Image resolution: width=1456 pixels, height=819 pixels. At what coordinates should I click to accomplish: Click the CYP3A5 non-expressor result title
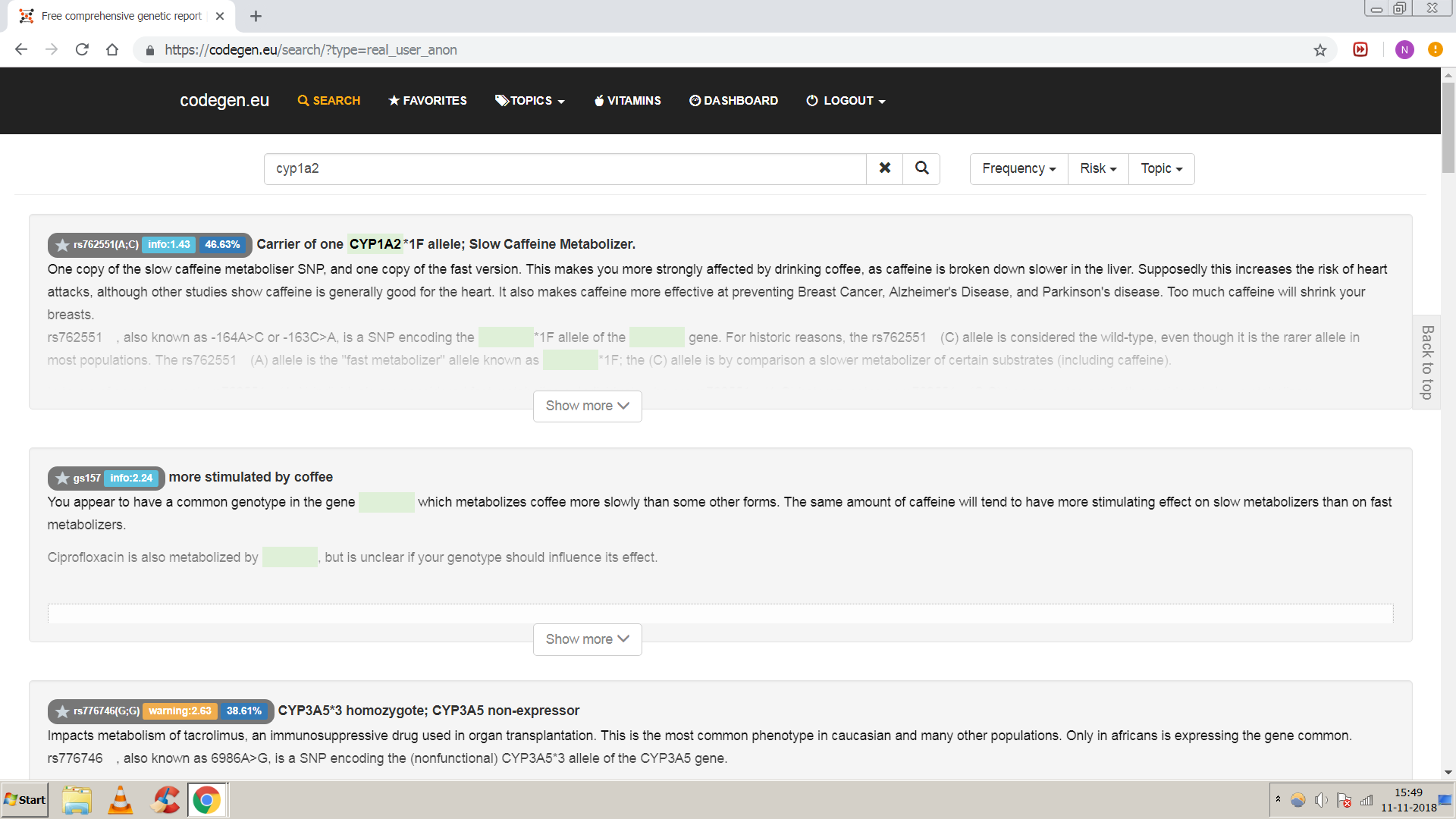[428, 711]
